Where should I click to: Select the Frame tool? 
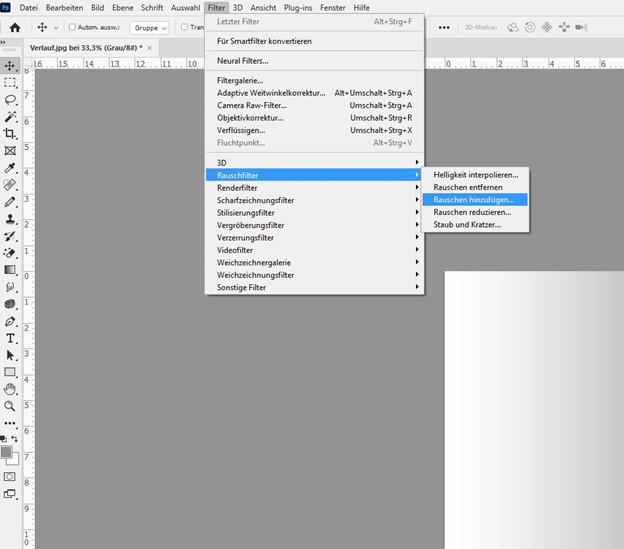(10, 151)
